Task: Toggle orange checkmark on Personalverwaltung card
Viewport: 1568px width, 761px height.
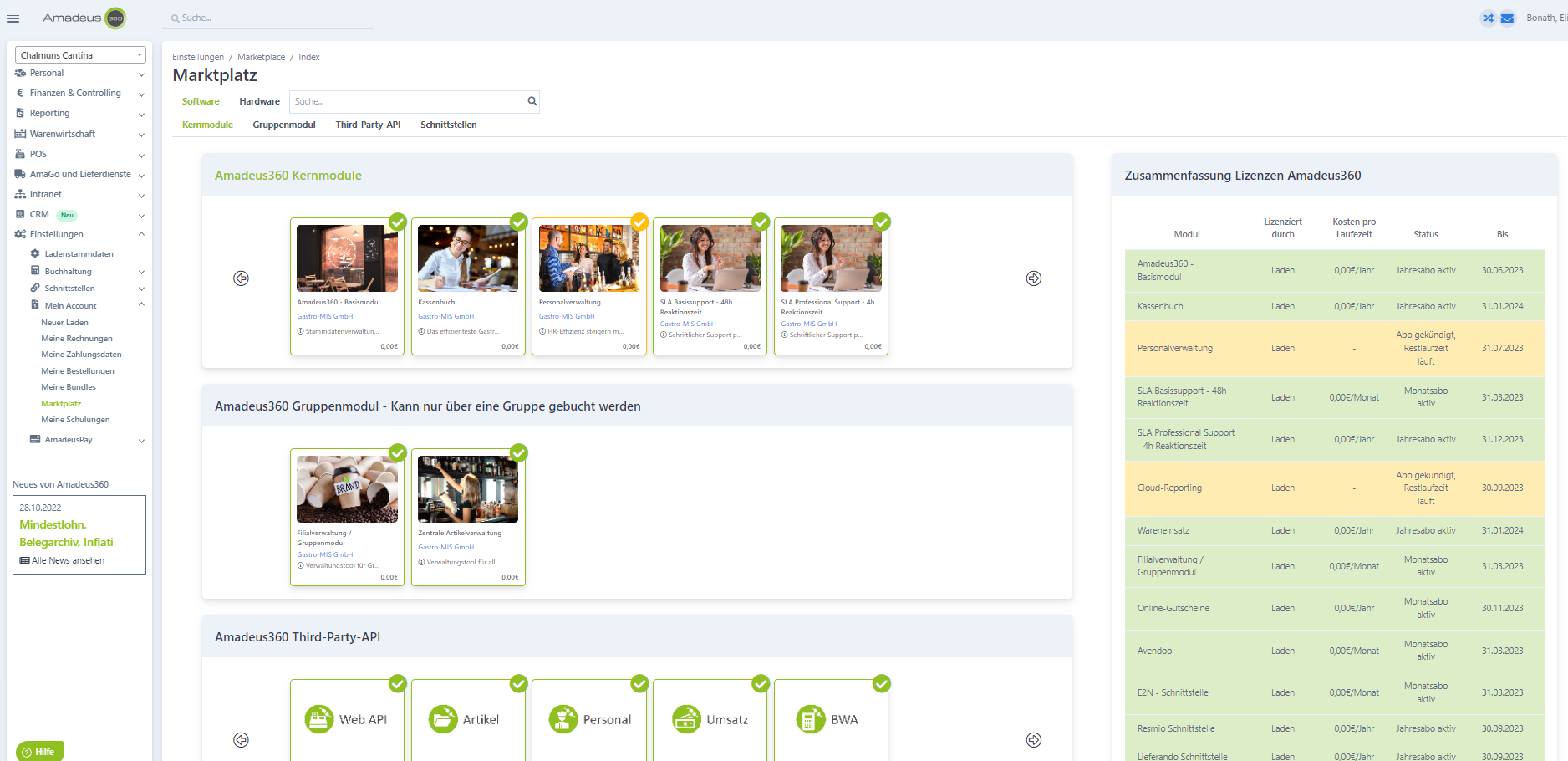Action: (639, 222)
